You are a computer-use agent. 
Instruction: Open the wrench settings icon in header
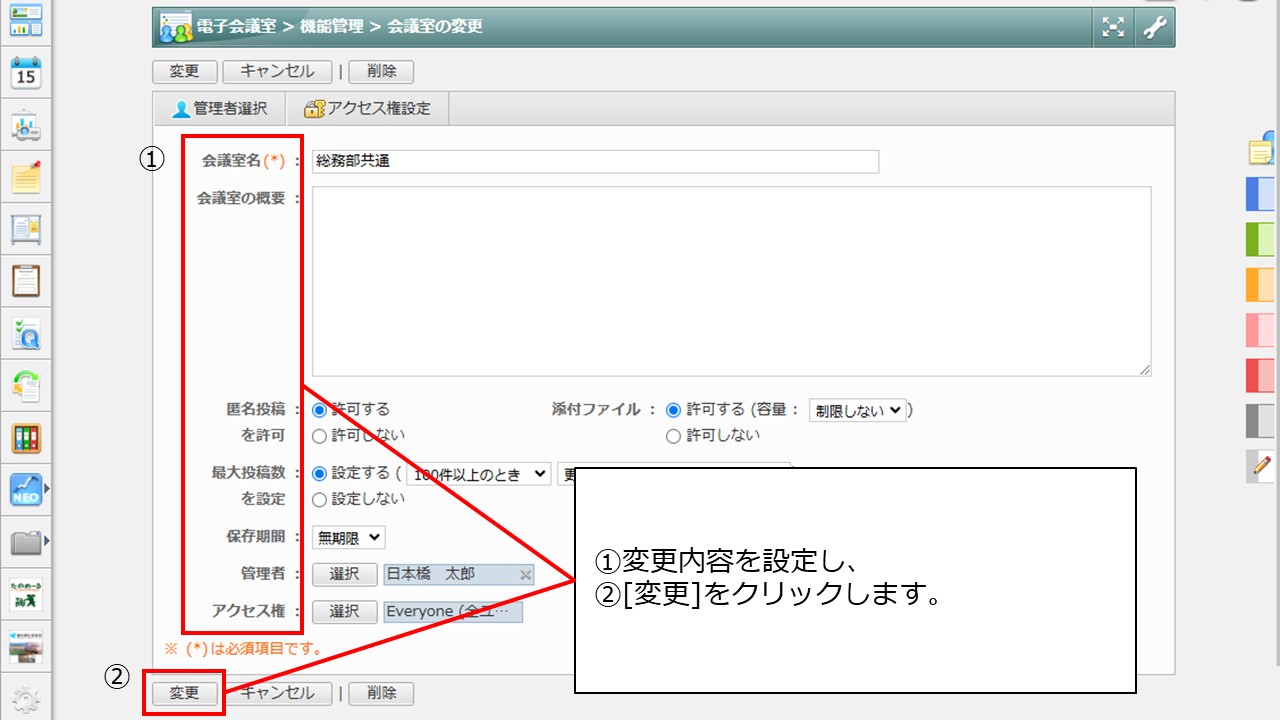click(x=1155, y=28)
